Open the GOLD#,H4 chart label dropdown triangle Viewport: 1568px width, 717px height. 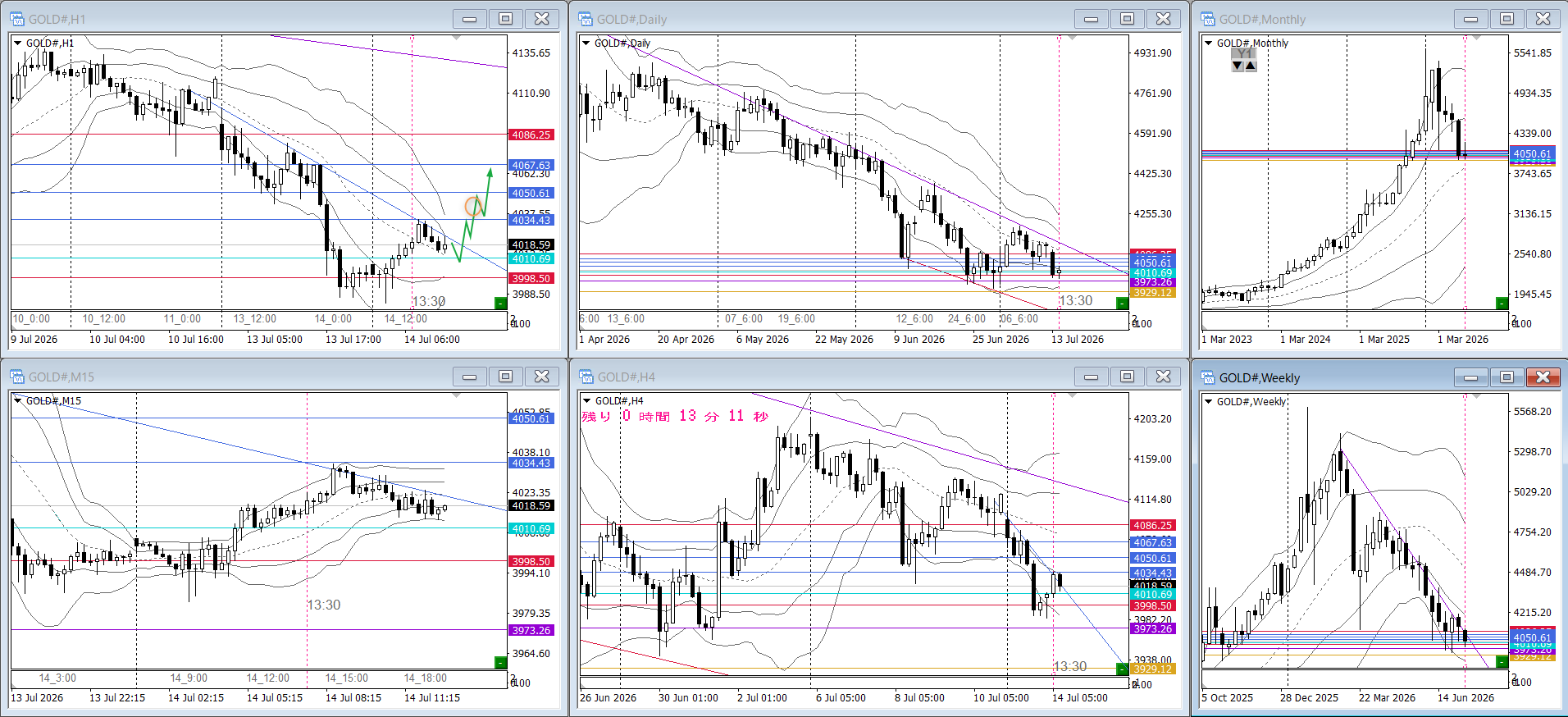pos(586,400)
